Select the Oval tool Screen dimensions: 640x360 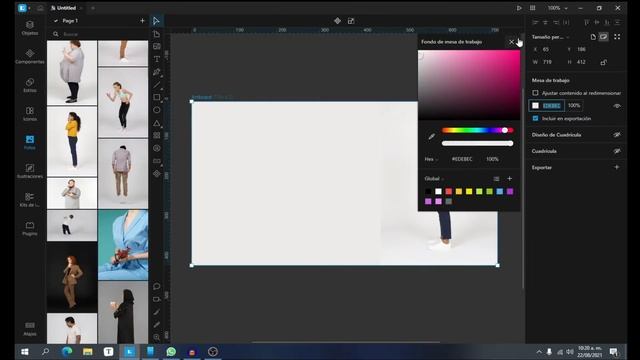(157, 110)
